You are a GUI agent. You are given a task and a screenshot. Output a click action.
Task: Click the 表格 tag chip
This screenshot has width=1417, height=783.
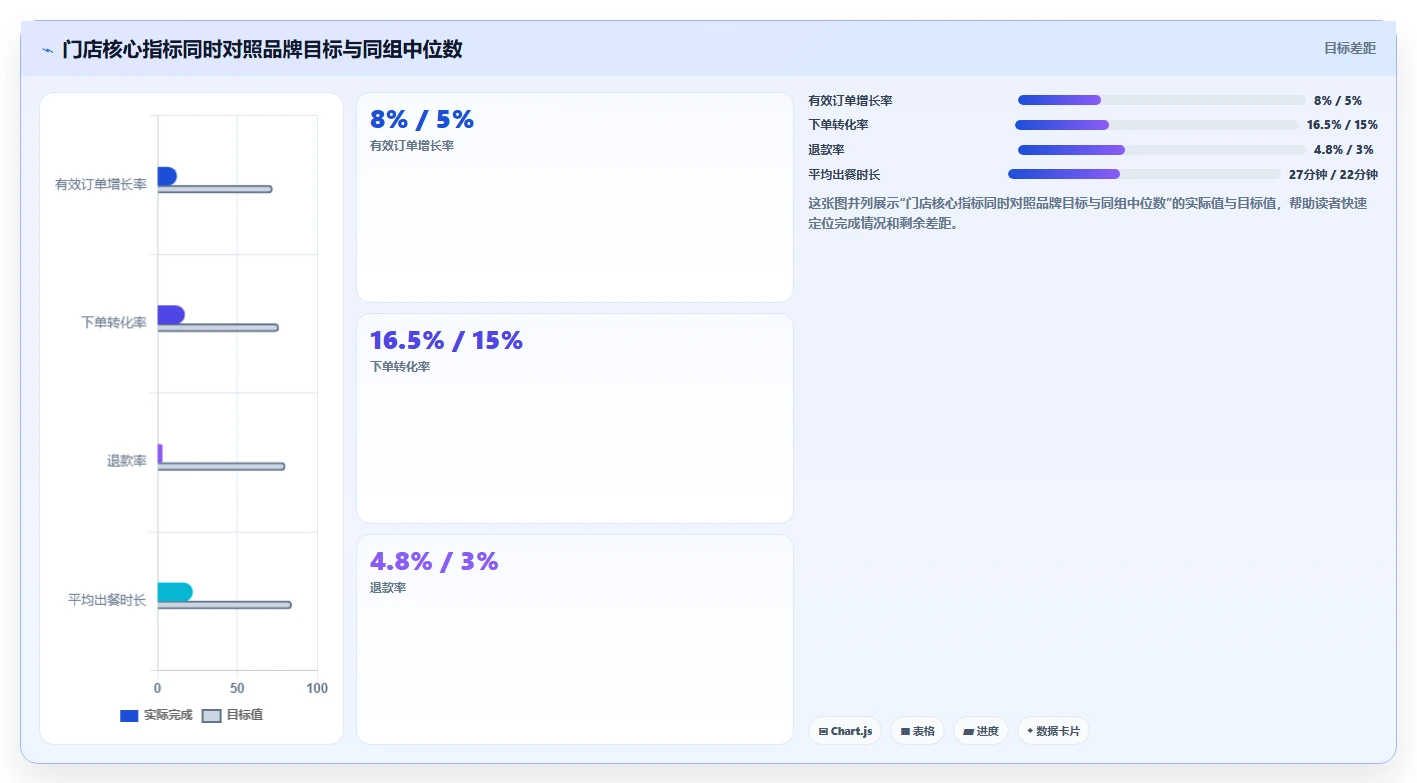917,731
